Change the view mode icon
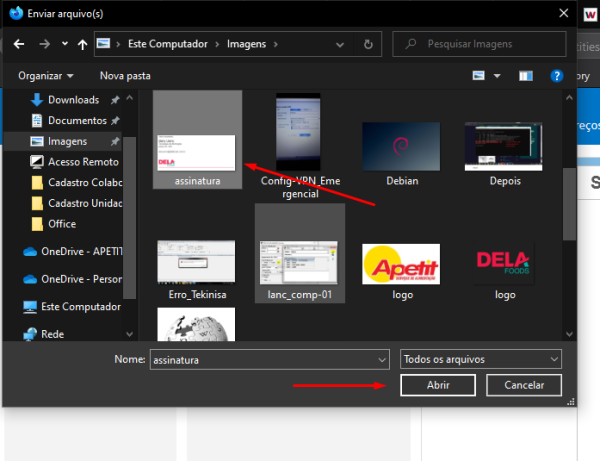The height and width of the screenshot is (461, 600). (479, 76)
